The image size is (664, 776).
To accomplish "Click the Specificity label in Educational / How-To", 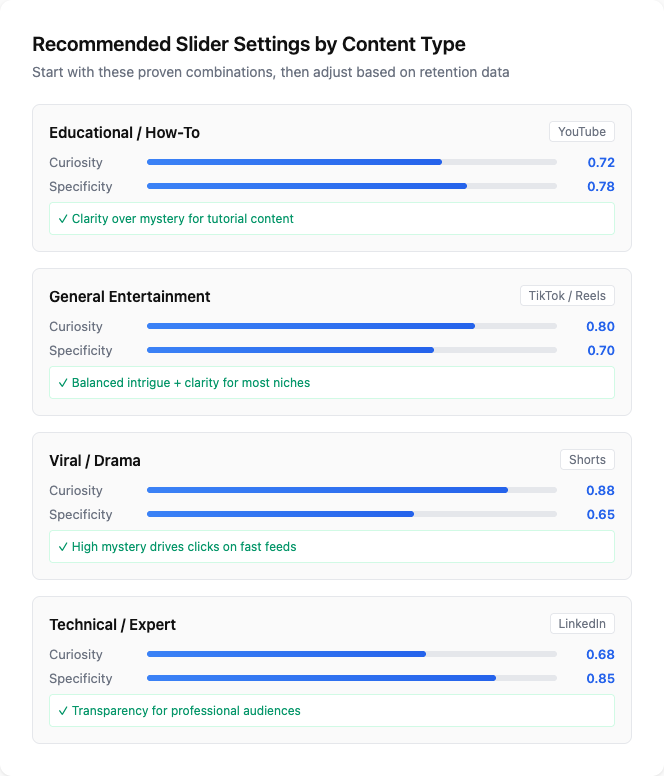I will pos(81,187).
